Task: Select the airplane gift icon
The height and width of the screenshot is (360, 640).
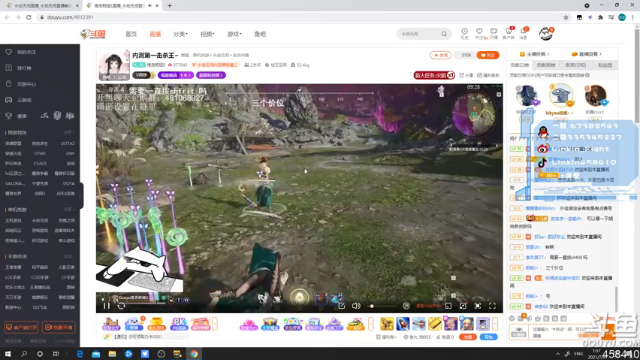Action: pyautogui.click(x=418, y=324)
